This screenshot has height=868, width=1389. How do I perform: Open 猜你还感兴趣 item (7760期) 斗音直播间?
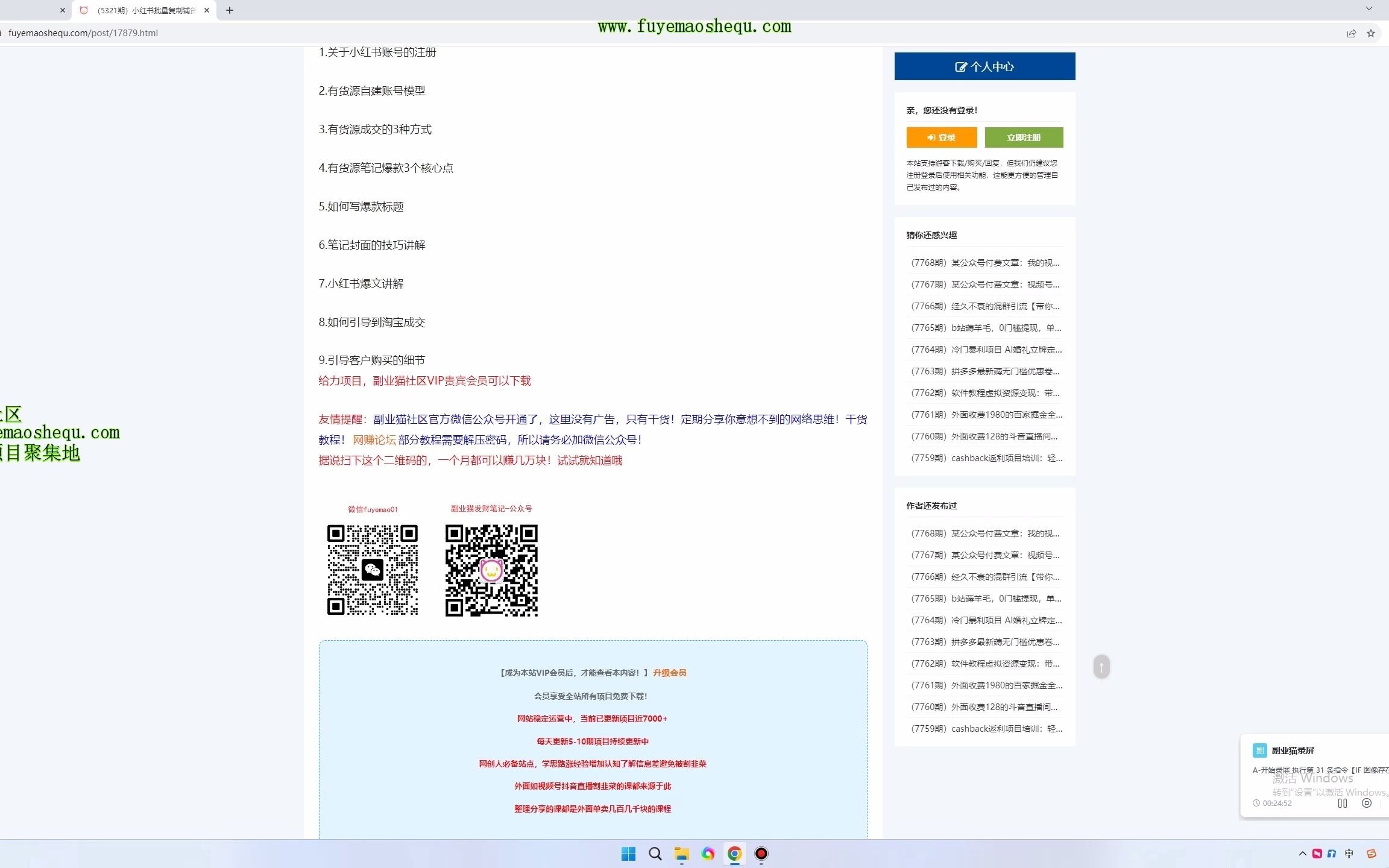pyautogui.click(x=984, y=436)
